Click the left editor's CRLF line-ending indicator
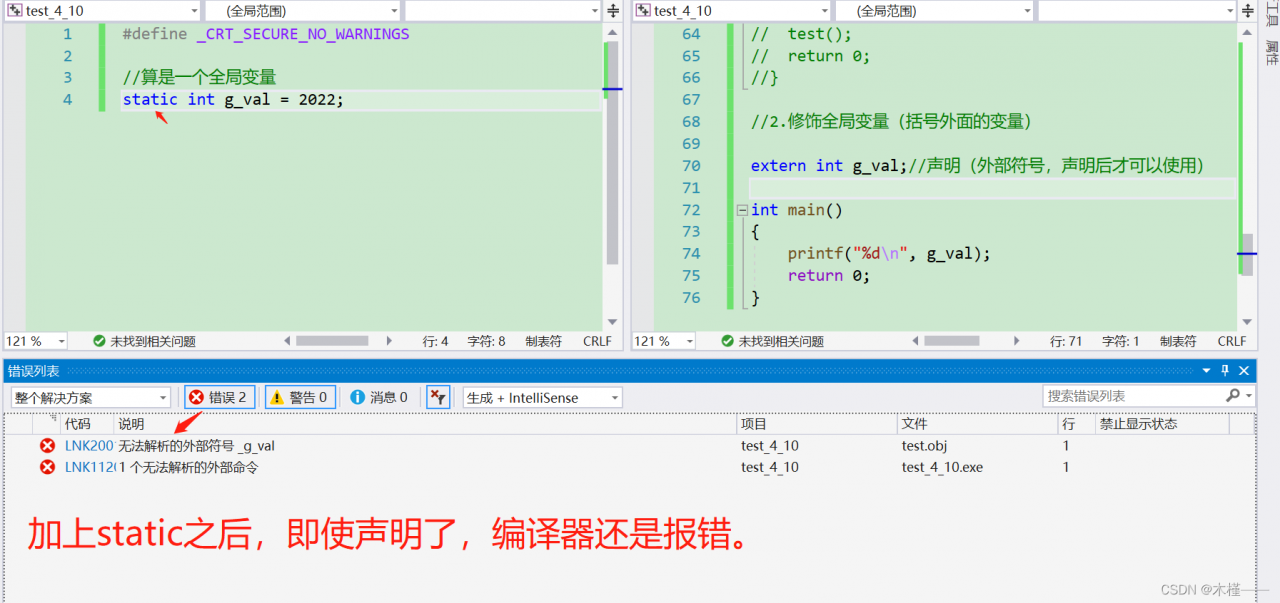This screenshot has height=603, width=1280. click(597, 341)
